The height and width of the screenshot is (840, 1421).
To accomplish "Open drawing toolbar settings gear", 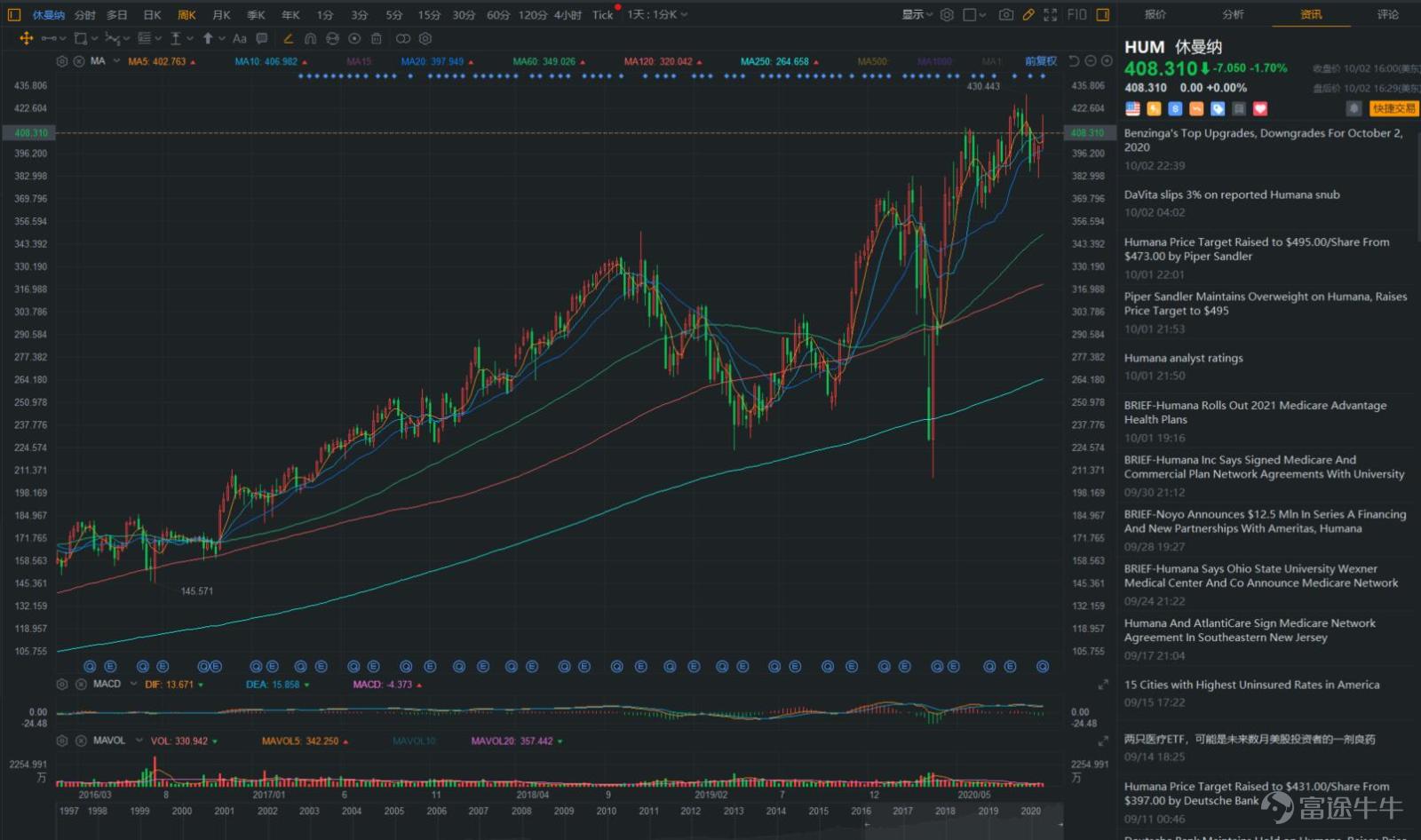I will click(x=425, y=38).
